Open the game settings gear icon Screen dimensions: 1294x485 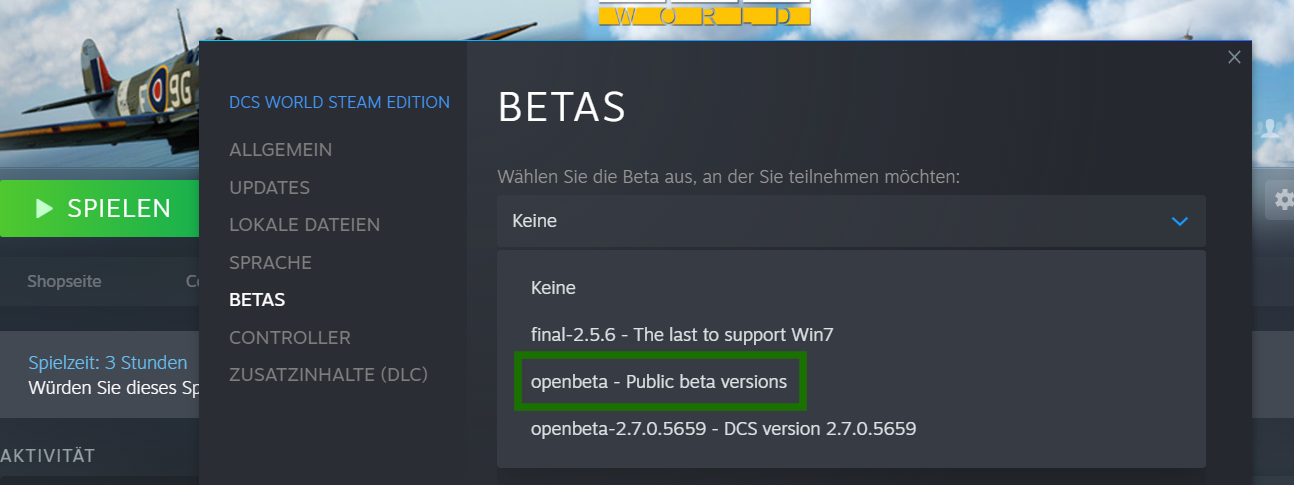(1282, 200)
